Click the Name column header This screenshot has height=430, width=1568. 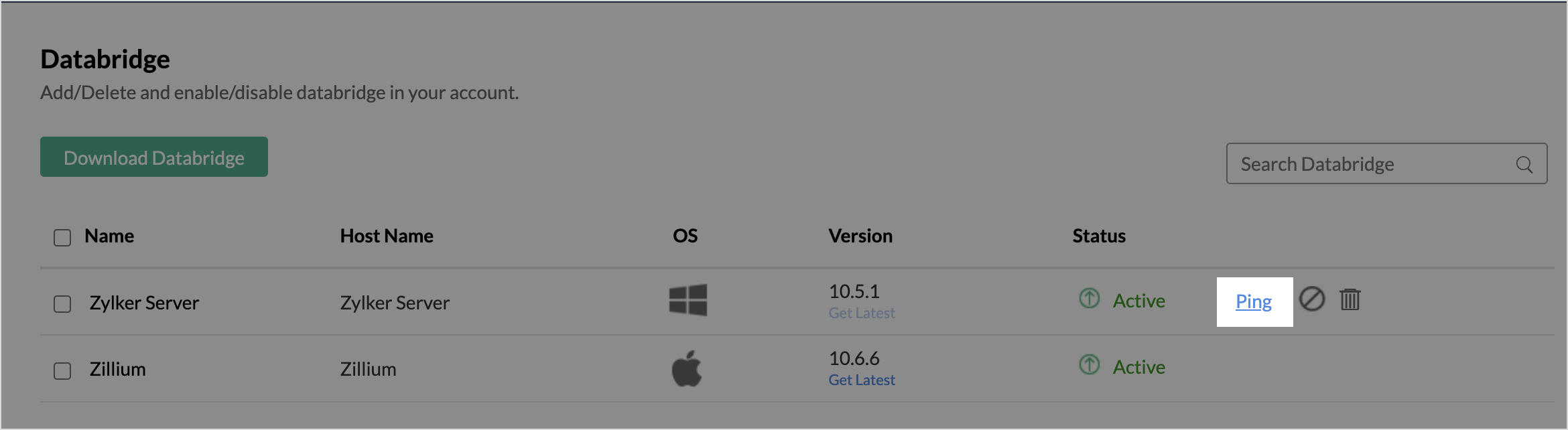(x=109, y=236)
